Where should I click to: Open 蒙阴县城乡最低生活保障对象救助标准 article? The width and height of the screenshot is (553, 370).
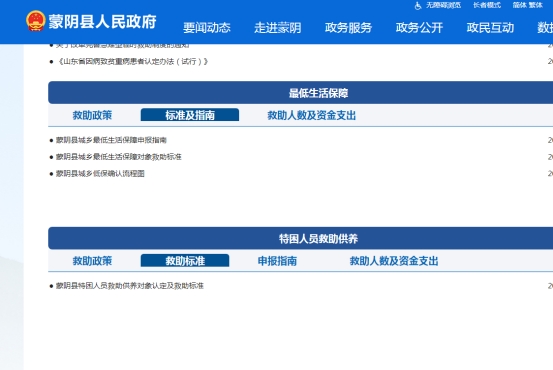(118, 157)
